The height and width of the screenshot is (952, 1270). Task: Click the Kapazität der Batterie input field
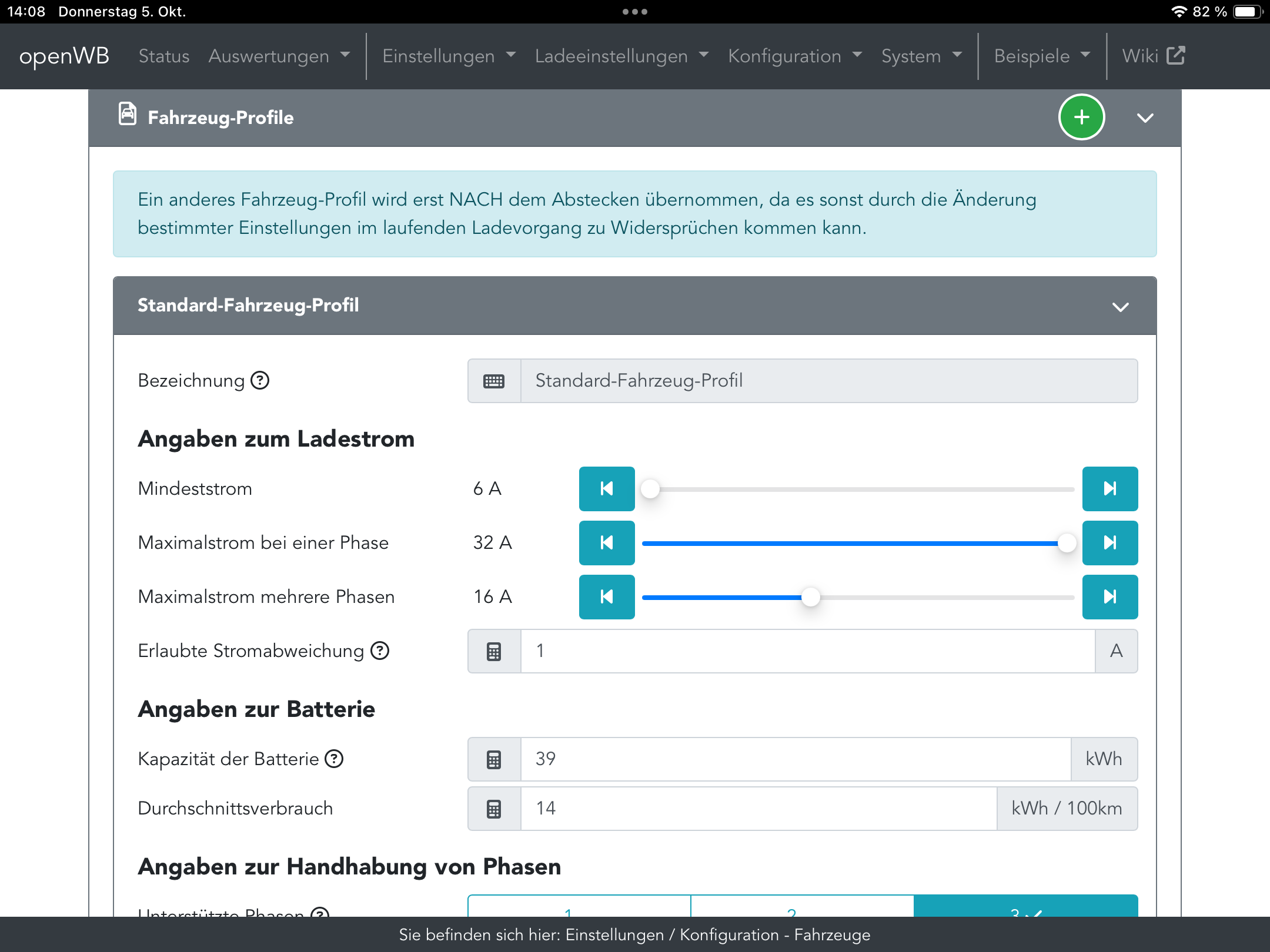[795, 759]
